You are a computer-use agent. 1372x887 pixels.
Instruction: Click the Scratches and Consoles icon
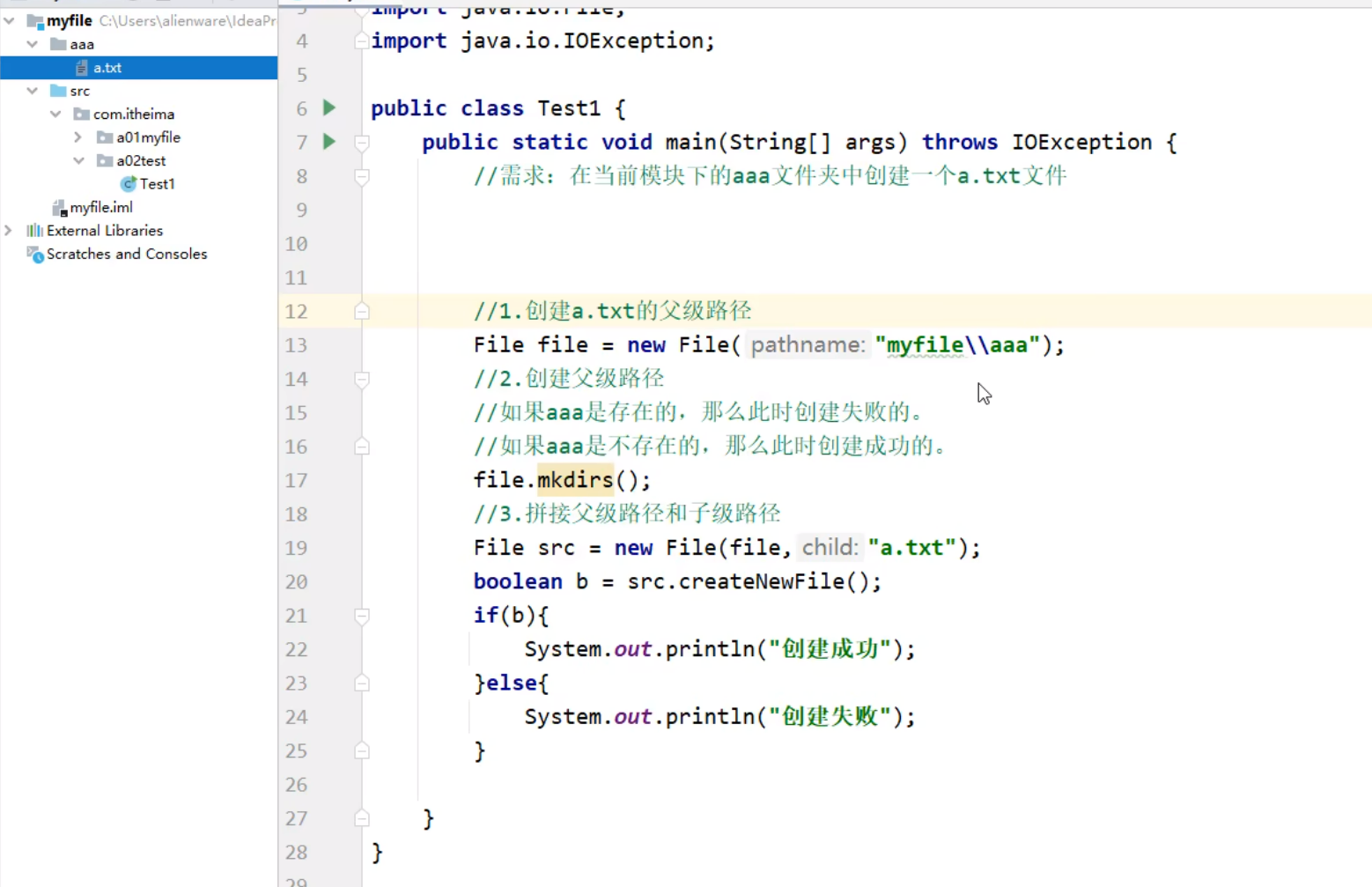(x=35, y=255)
